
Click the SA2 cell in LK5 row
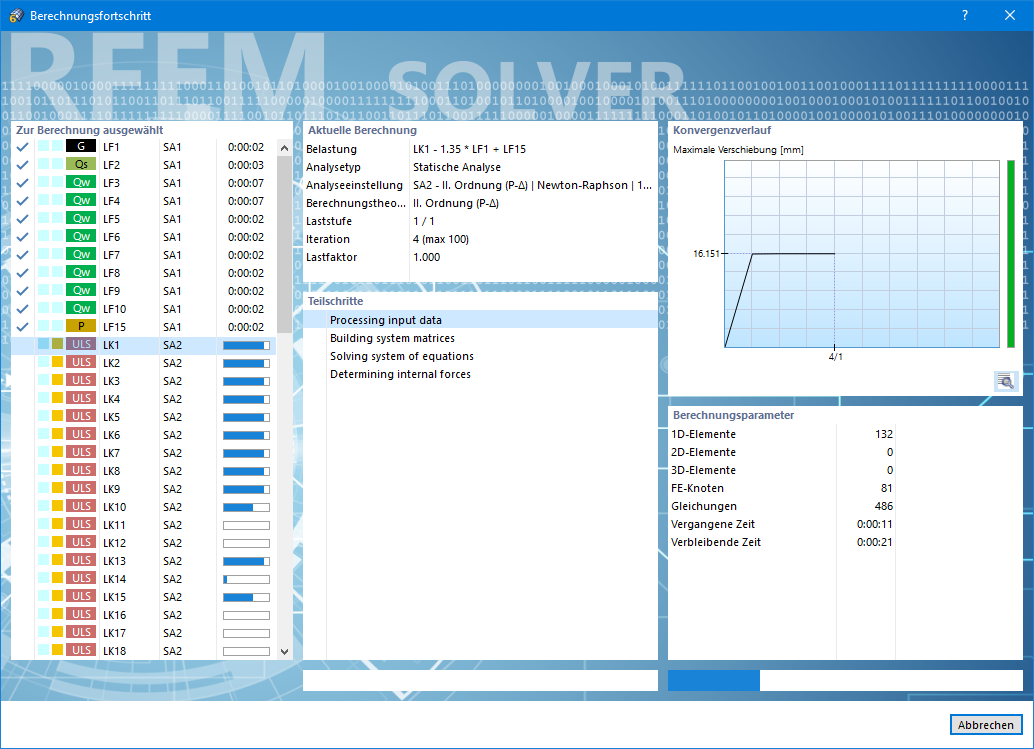point(172,417)
